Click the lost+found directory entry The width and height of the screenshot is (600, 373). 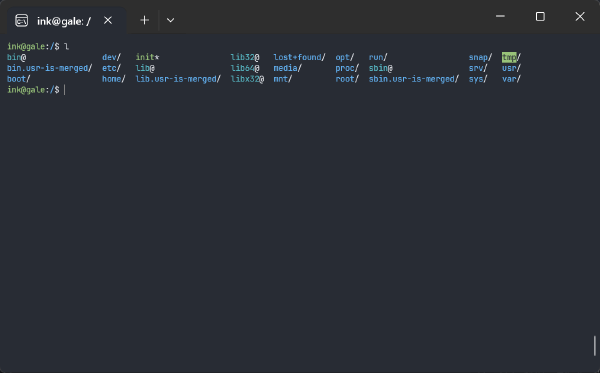click(x=299, y=57)
